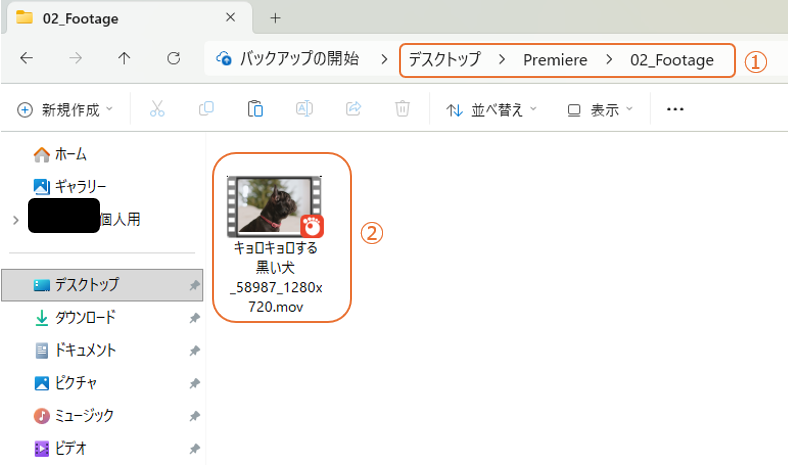This screenshot has height=468, width=788.
Task: Click the Share icon in toolbar
Action: pyautogui.click(x=353, y=110)
